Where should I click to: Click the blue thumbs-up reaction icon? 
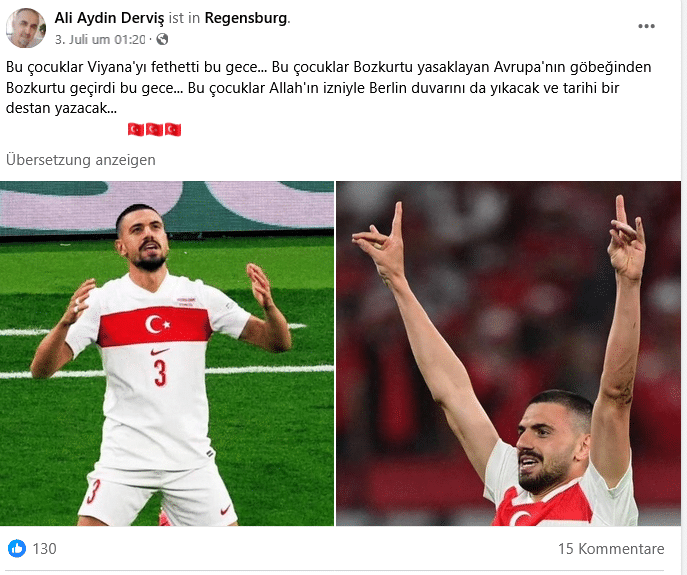(17, 548)
